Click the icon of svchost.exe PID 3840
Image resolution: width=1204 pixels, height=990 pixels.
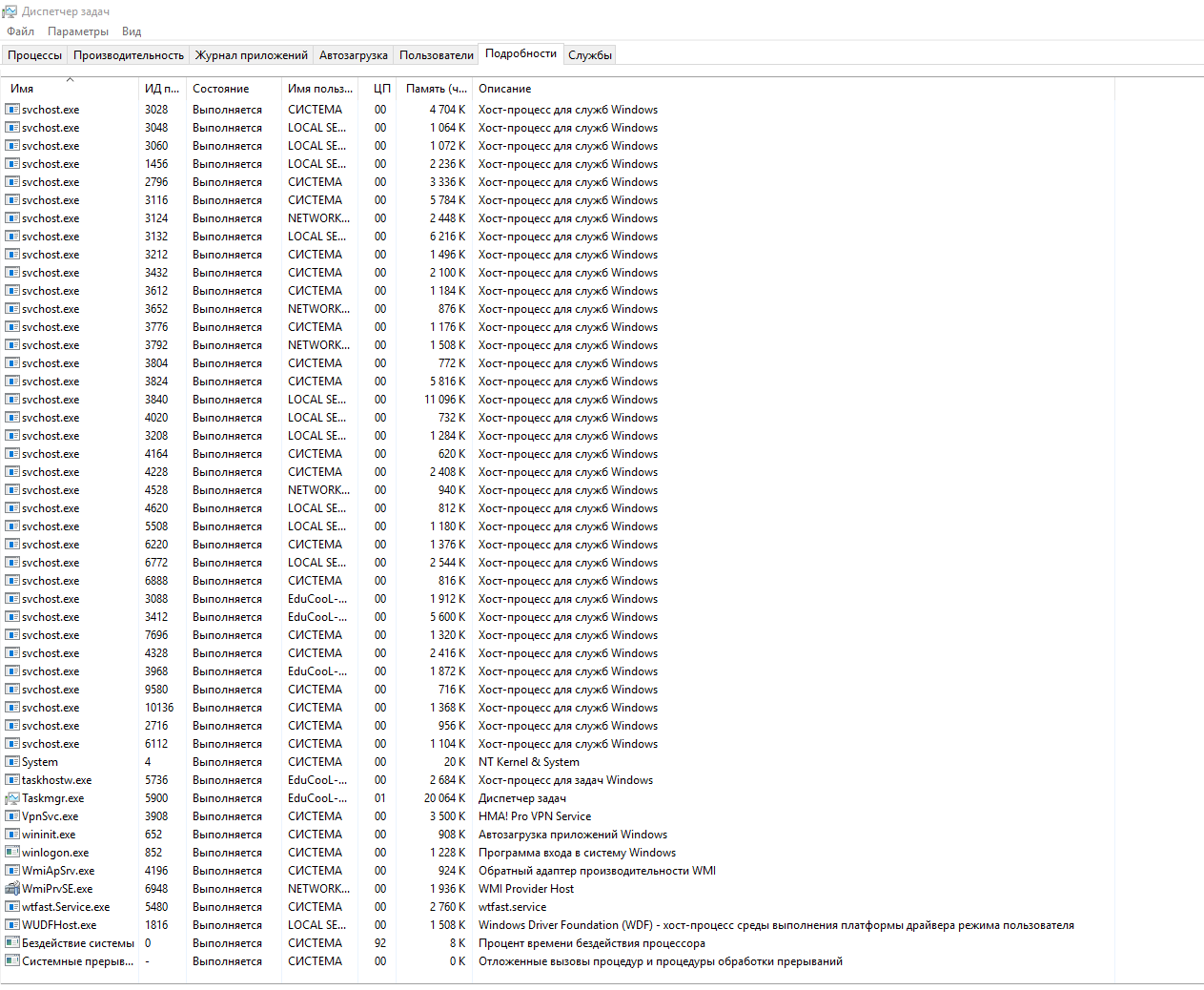12,400
